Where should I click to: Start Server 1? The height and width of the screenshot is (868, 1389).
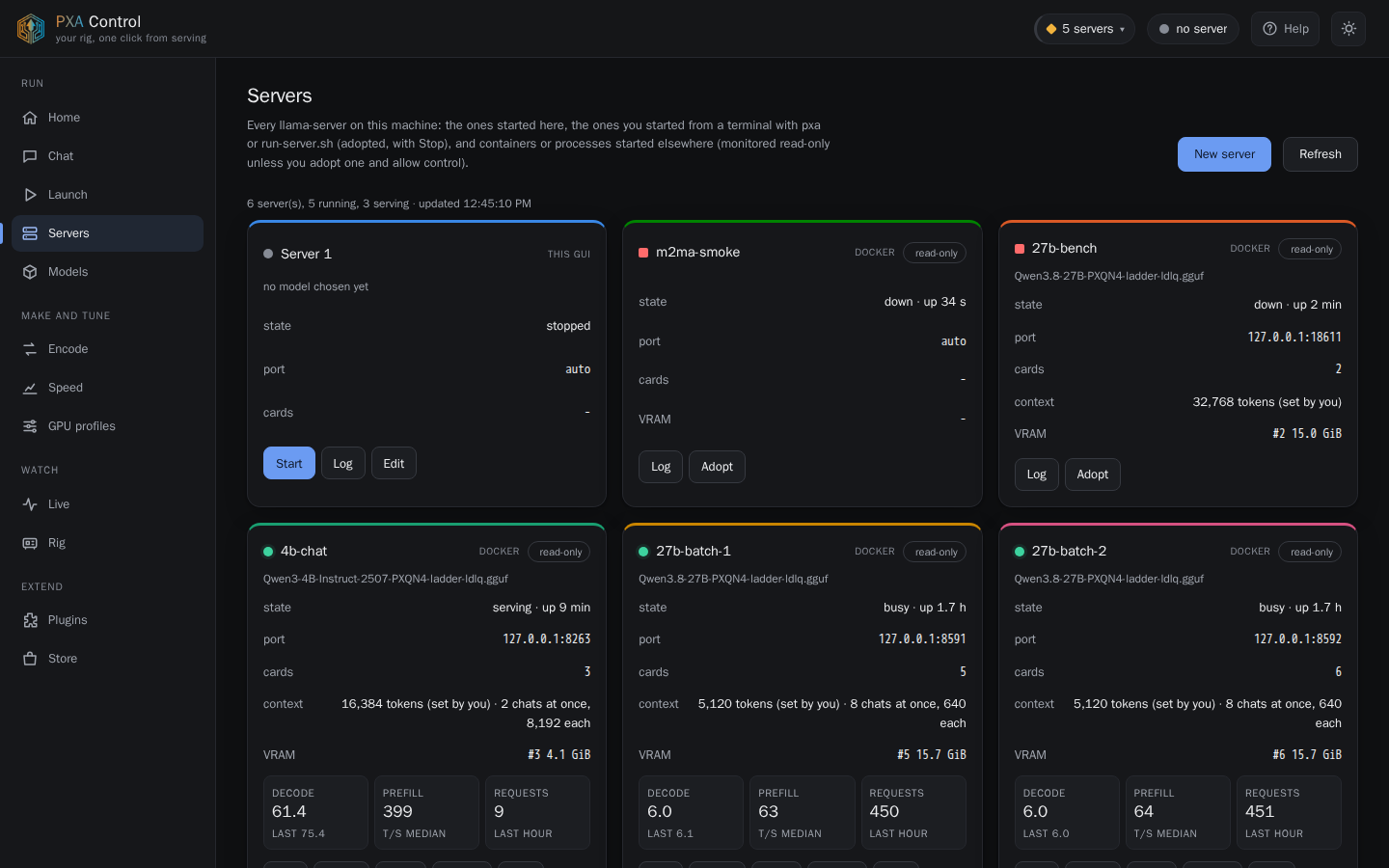pyautogui.click(x=289, y=463)
